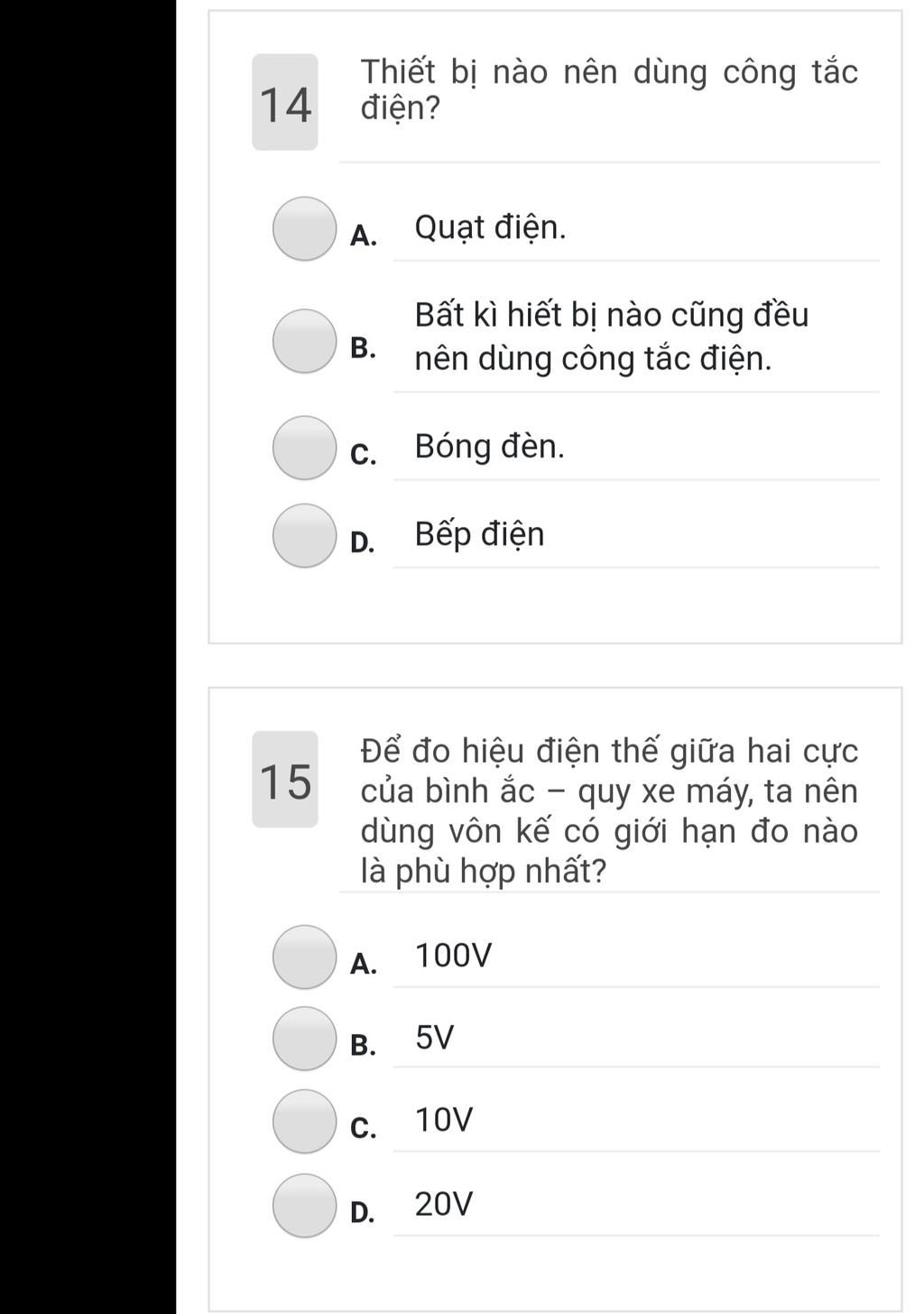Choose radio option B in question 14
924x1314 pixels.
(304, 340)
